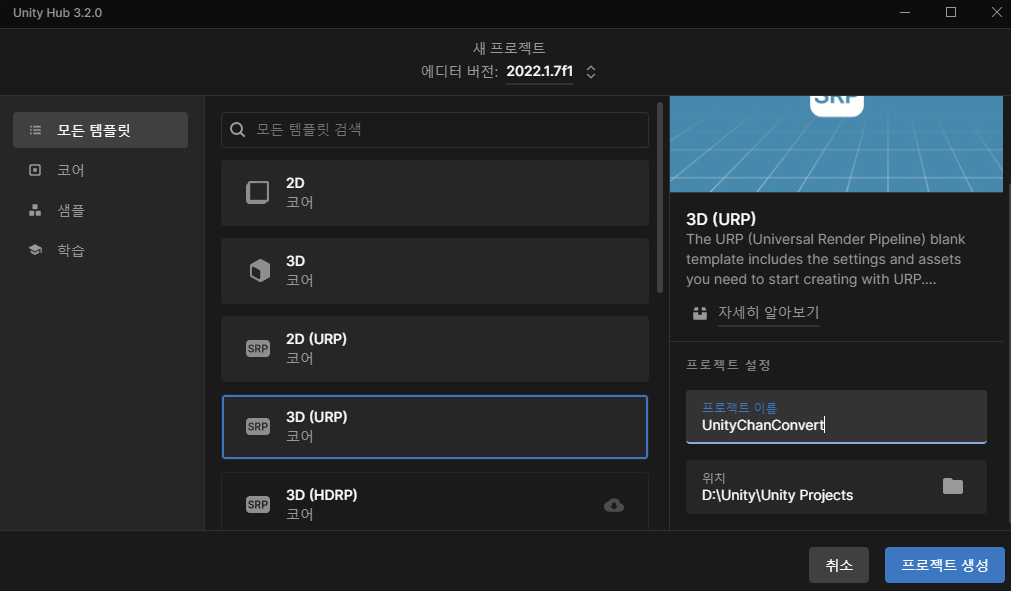Screen dimensions: 1011x591
Task: Click the 2D template square icon
Action: (x=258, y=192)
